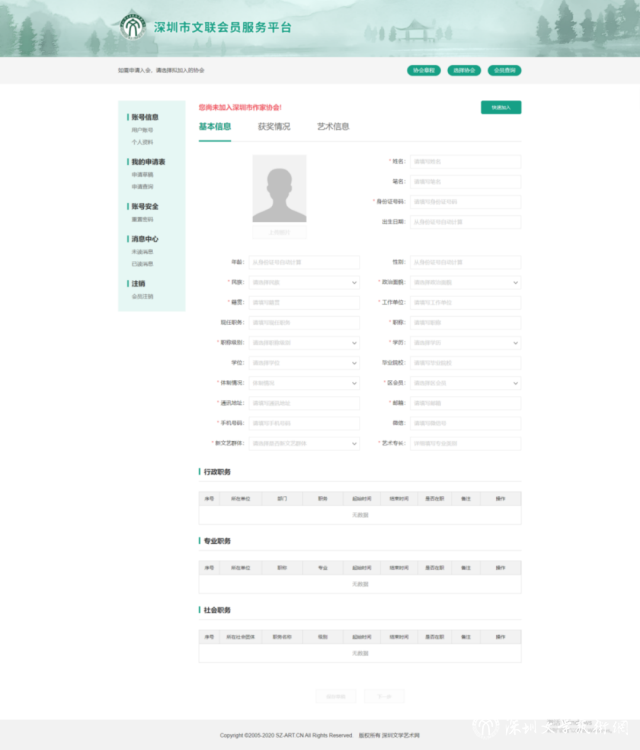Click the 选择协会 button
The width and height of the screenshot is (640, 750).
[464, 70]
